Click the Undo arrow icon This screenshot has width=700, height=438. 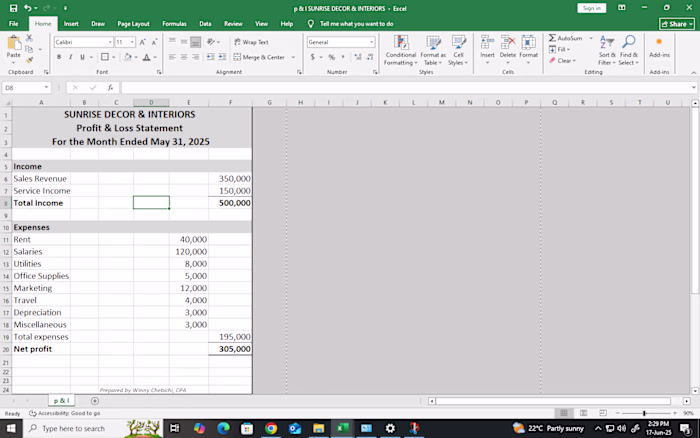pos(28,8)
